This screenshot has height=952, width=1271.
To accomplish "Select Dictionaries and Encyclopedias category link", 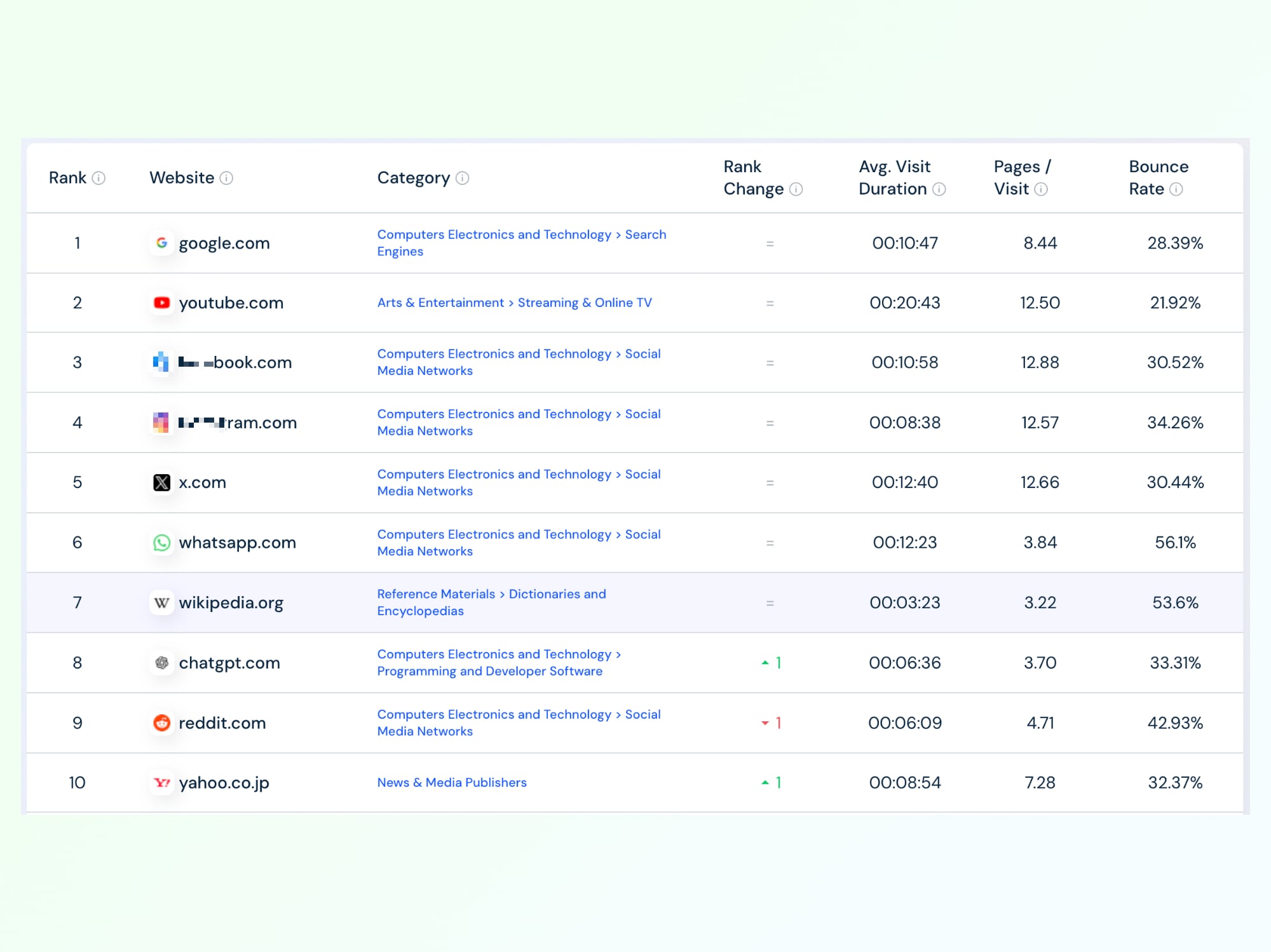I will (x=557, y=594).
